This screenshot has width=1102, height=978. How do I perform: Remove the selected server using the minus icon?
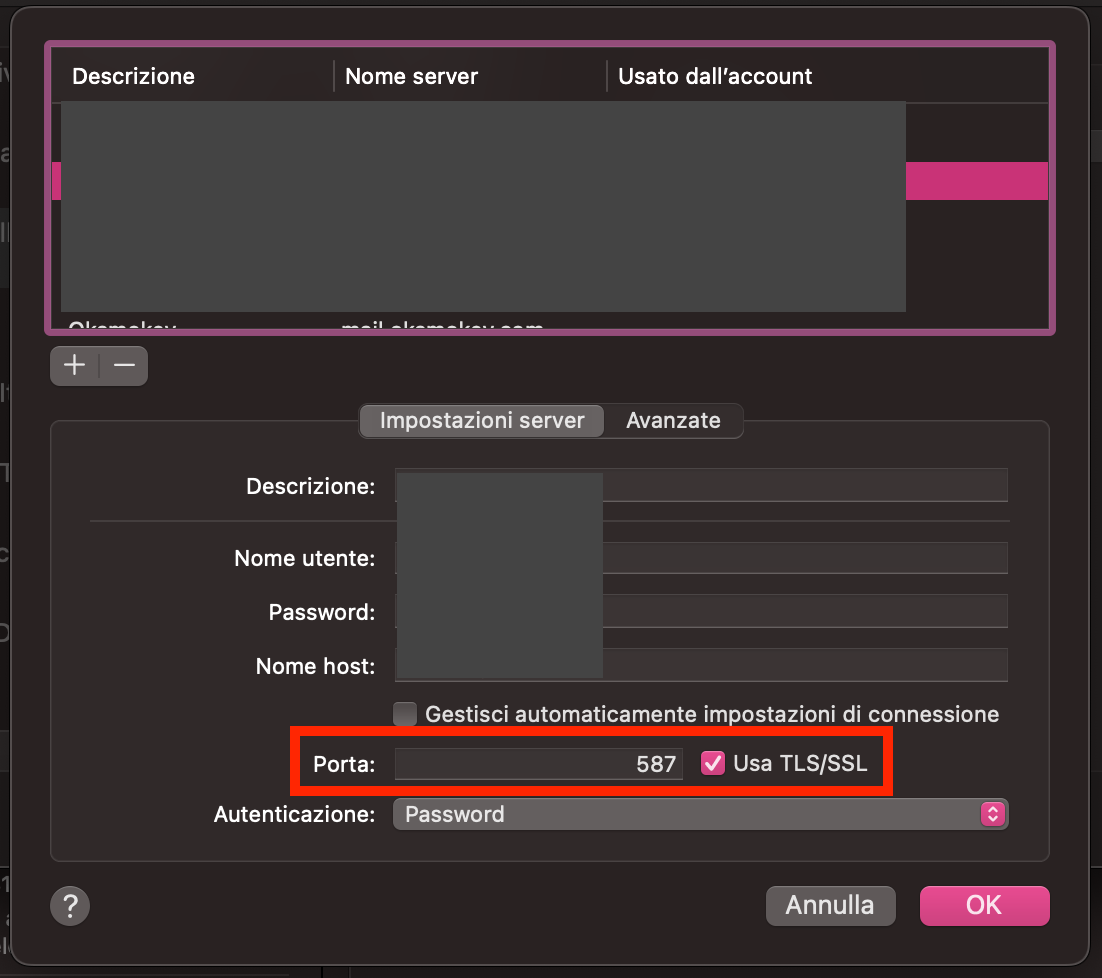123,365
